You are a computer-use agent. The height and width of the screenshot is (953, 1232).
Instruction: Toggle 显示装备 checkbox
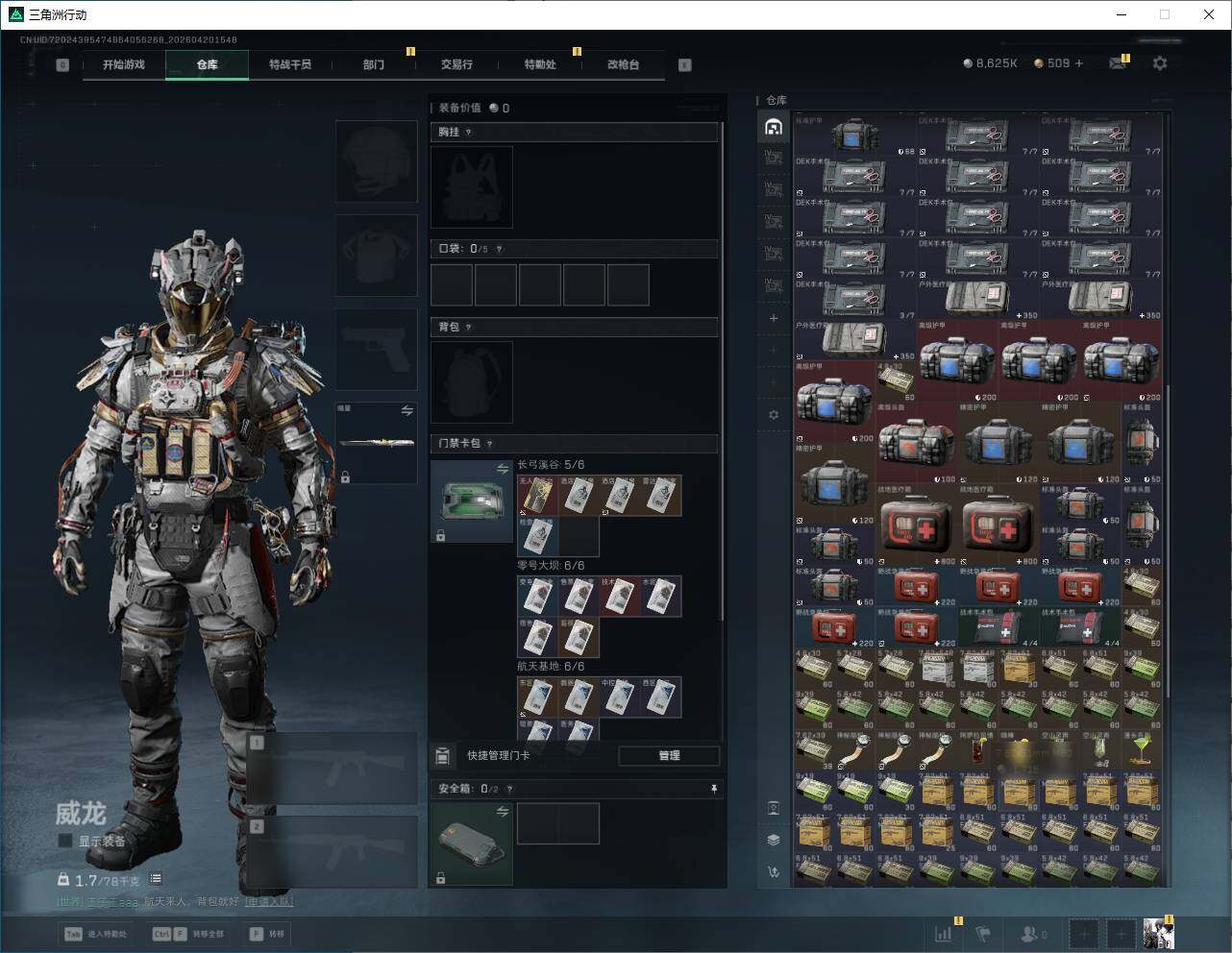65,841
